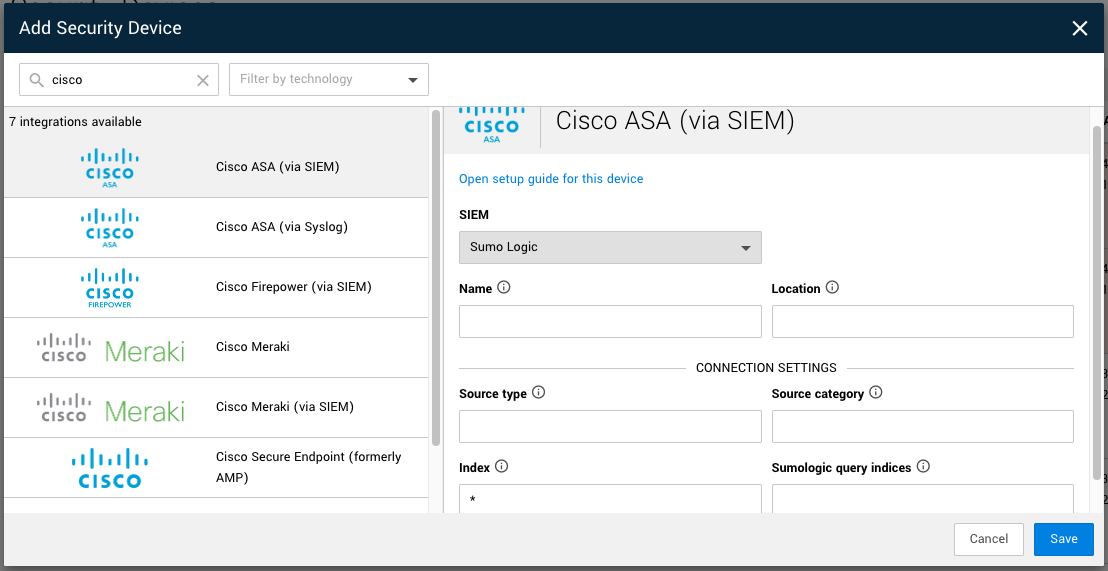This screenshot has height=571, width=1108.
Task: Open Filter by technology dropdown
Action: click(x=329, y=79)
